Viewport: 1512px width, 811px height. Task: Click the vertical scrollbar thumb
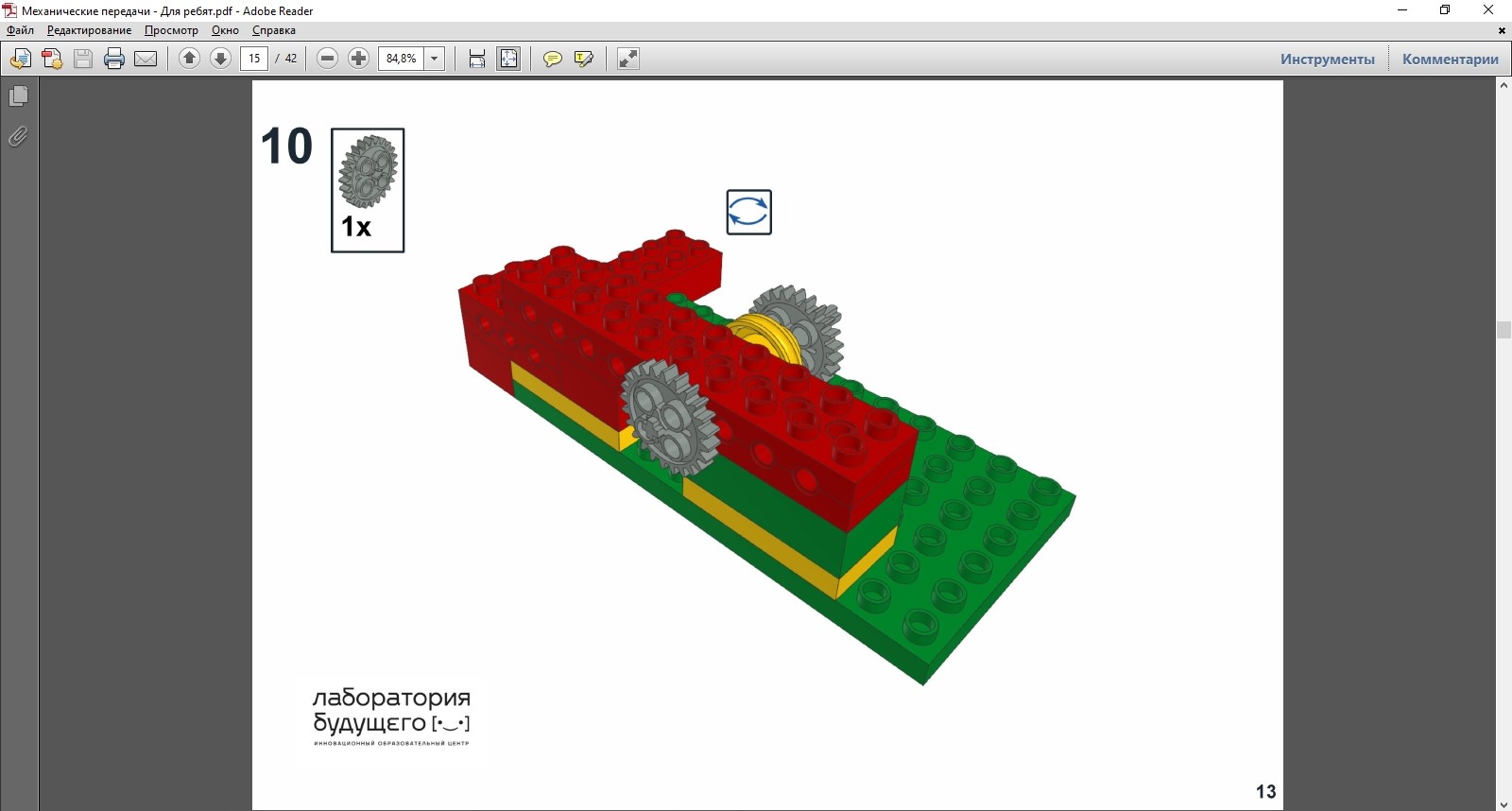[1503, 330]
